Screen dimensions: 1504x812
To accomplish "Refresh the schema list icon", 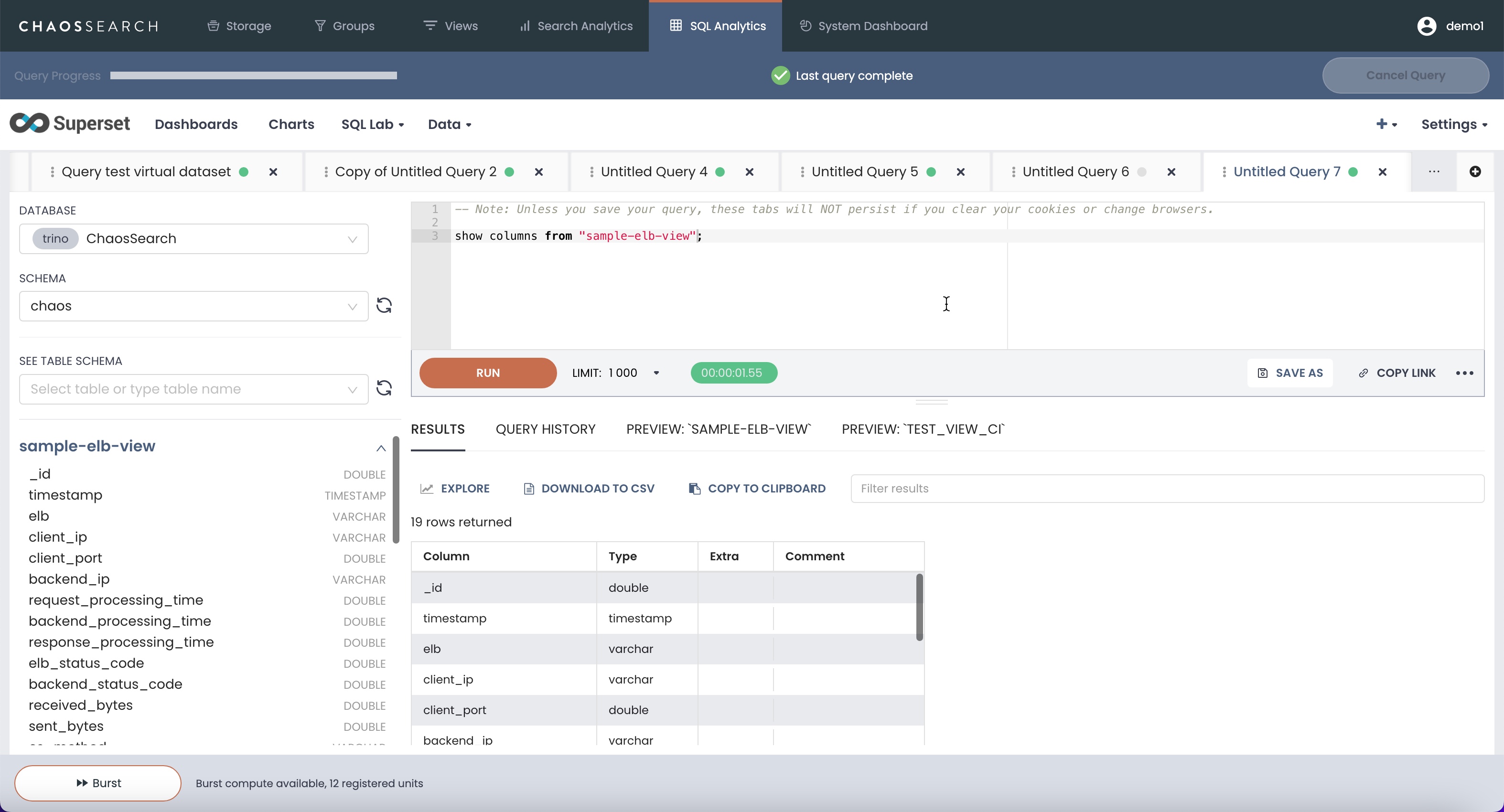I will 384,305.
